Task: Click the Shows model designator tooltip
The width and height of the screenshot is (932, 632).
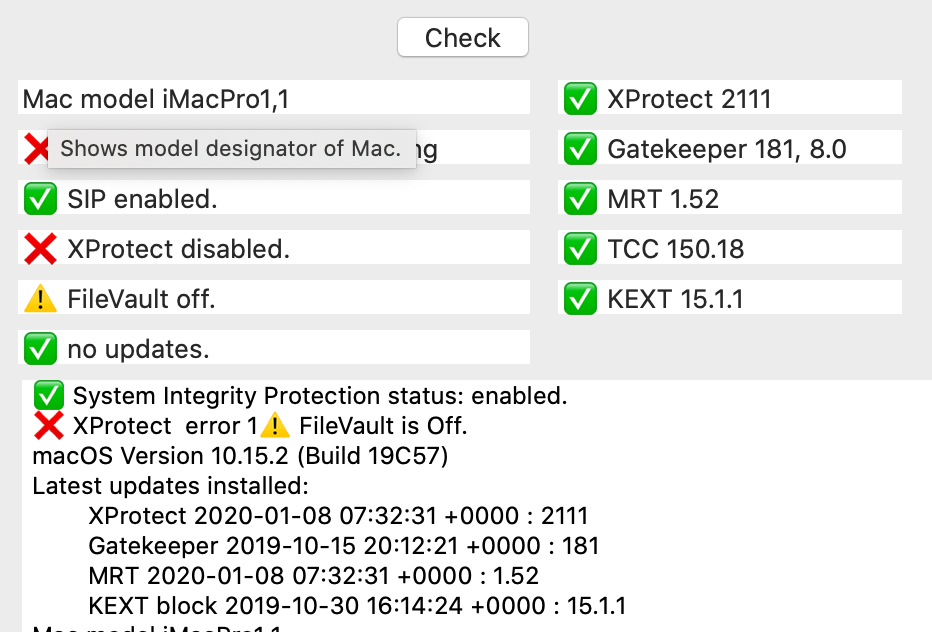Action: pyautogui.click(x=231, y=149)
